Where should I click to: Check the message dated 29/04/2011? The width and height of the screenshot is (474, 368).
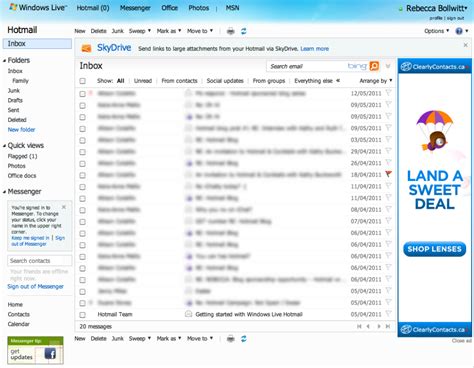coord(83,152)
